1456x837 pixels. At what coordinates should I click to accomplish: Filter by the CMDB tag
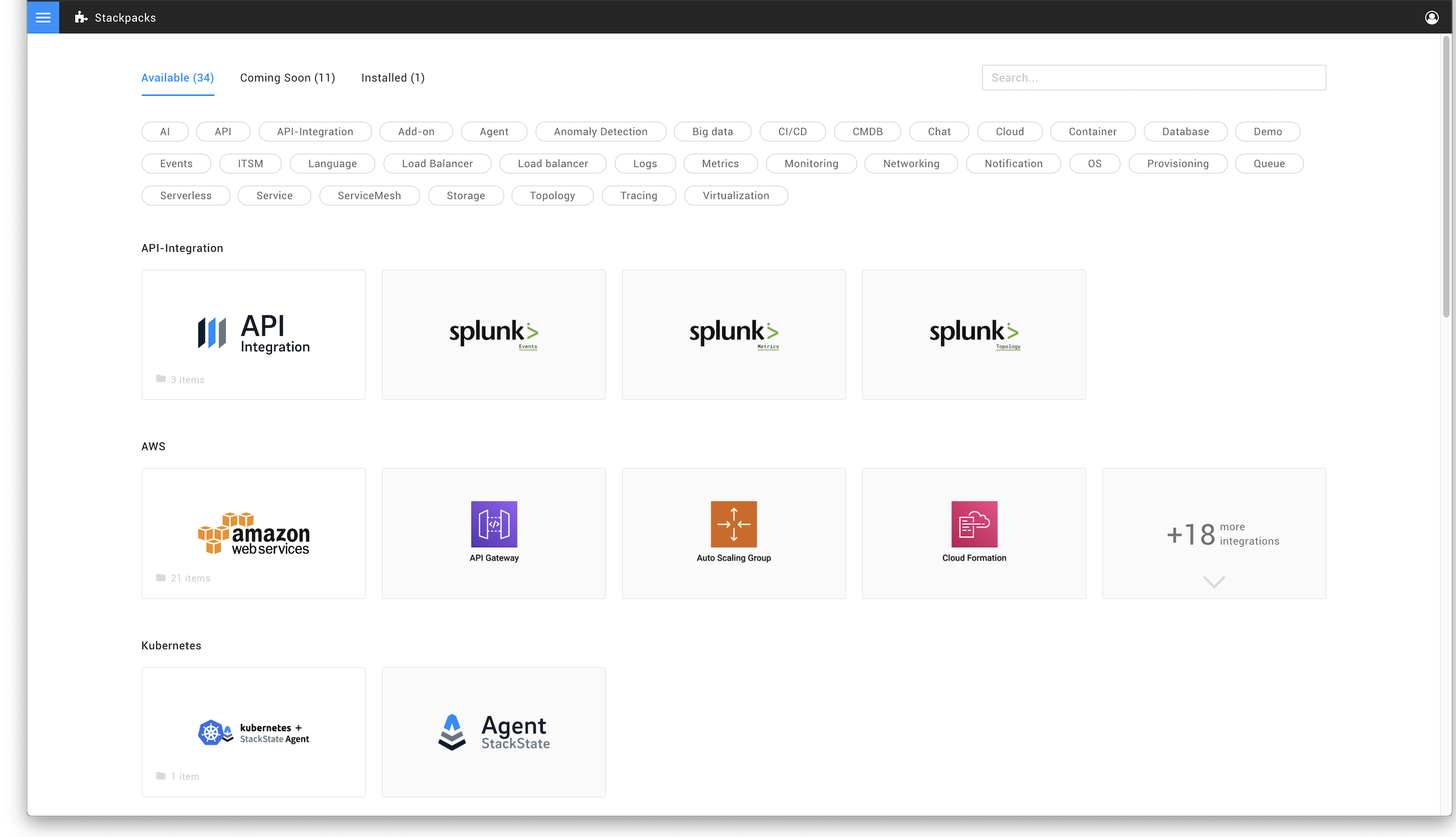[867, 132]
